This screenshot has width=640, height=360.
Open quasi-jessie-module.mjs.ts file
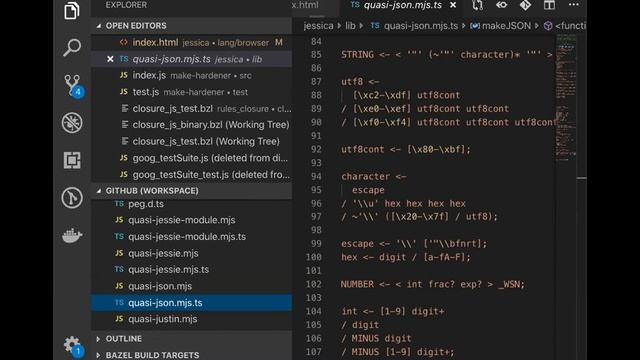pyautogui.click(x=191, y=237)
